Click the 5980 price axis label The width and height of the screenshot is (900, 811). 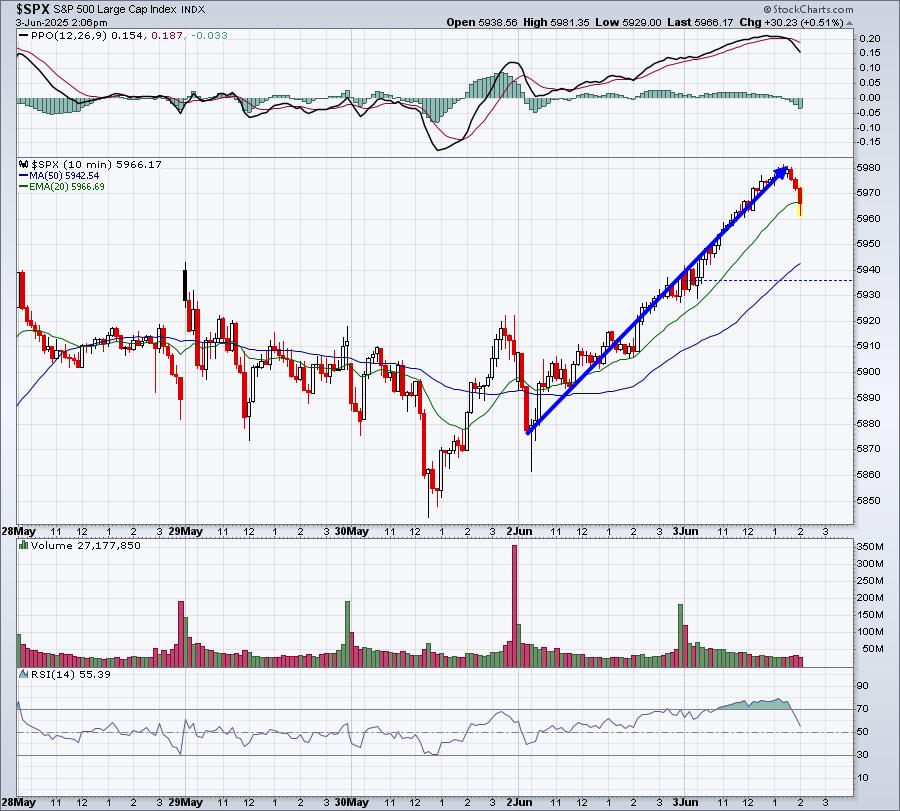(x=868, y=168)
